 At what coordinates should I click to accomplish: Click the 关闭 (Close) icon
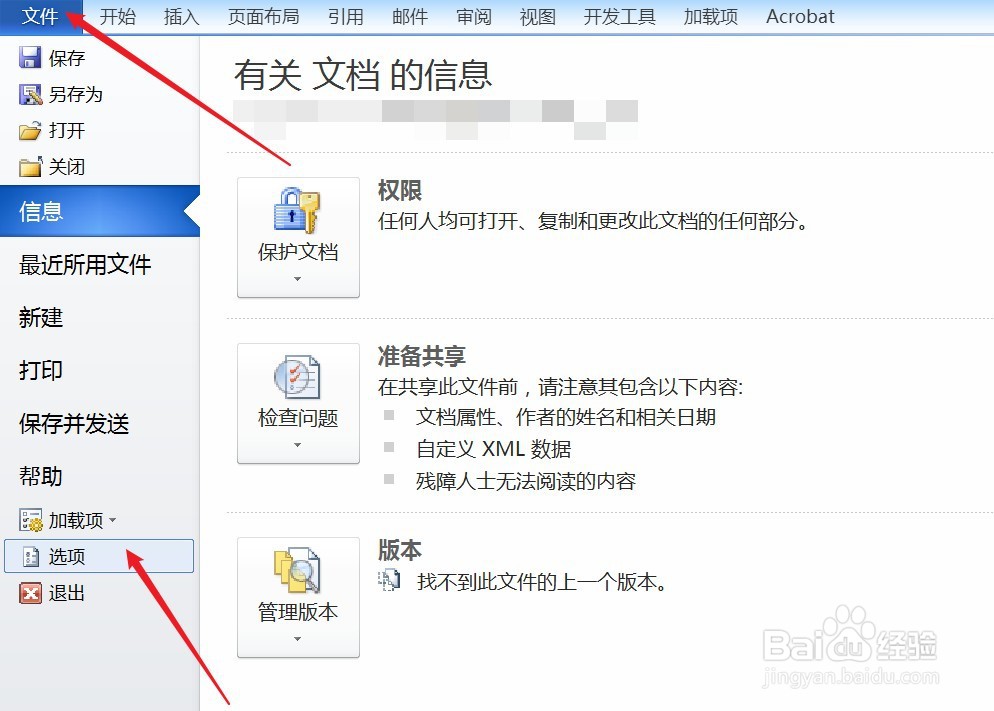(x=29, y=166)
